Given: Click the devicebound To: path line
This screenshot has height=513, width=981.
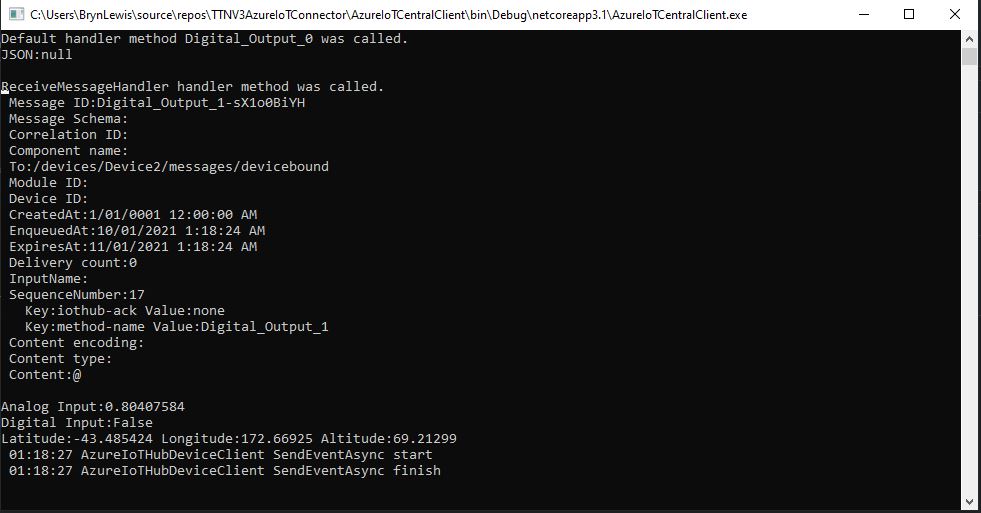Looking at the screenshot, I should pyautogui.click(x=168, y=167).
